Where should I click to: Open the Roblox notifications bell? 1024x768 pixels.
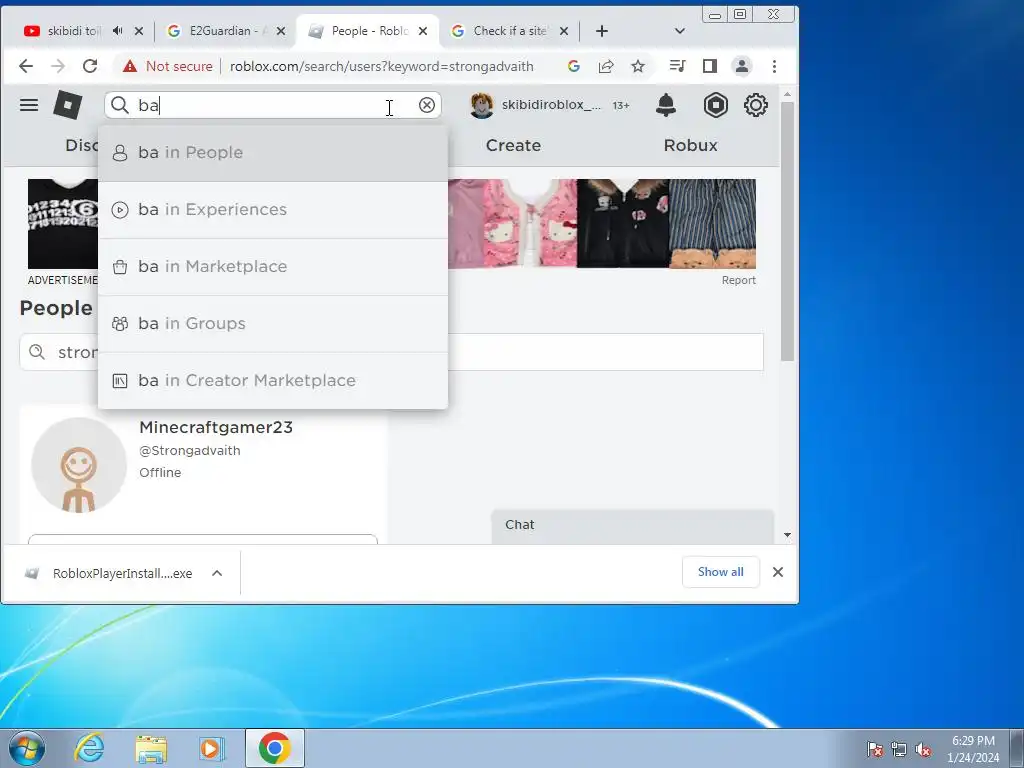(665, 105)
